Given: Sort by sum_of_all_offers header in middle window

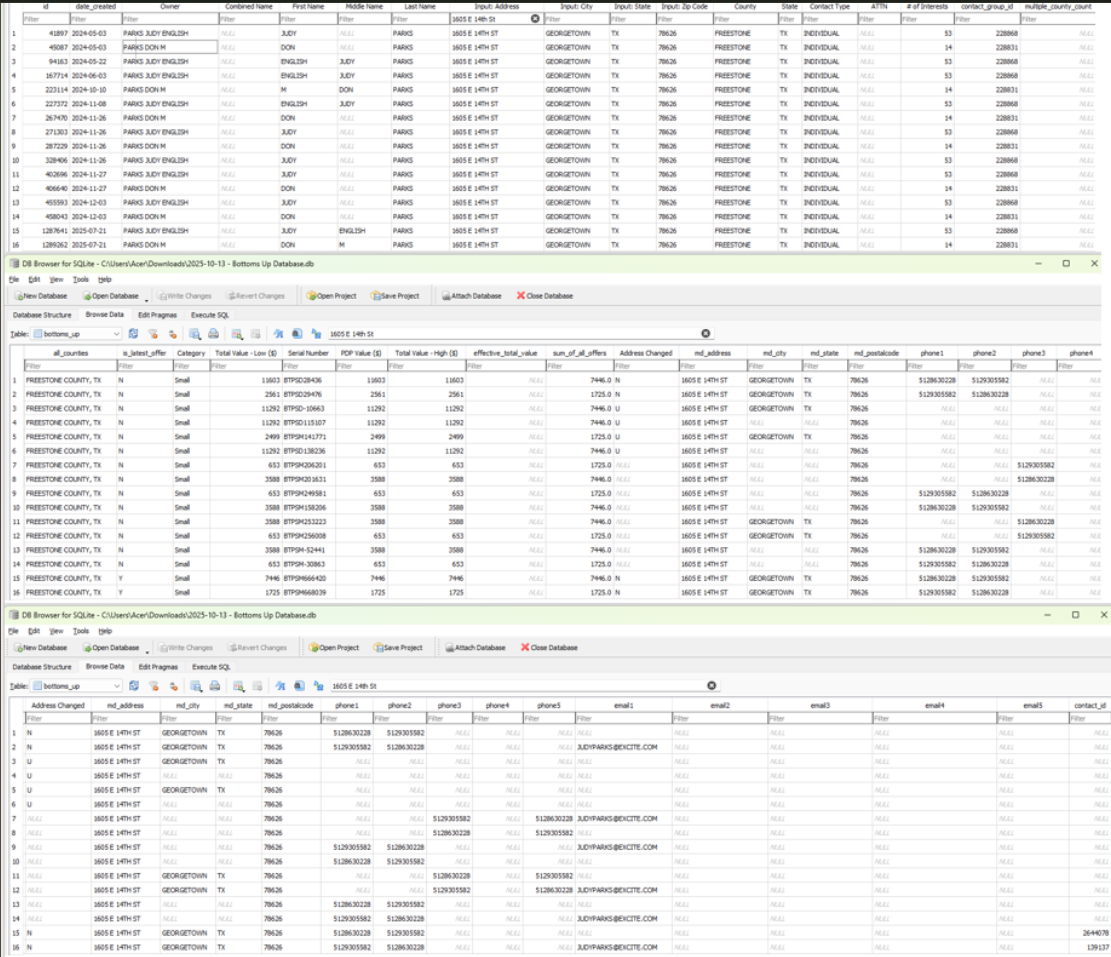Looking at the screenshot, I should click(579, 353).
